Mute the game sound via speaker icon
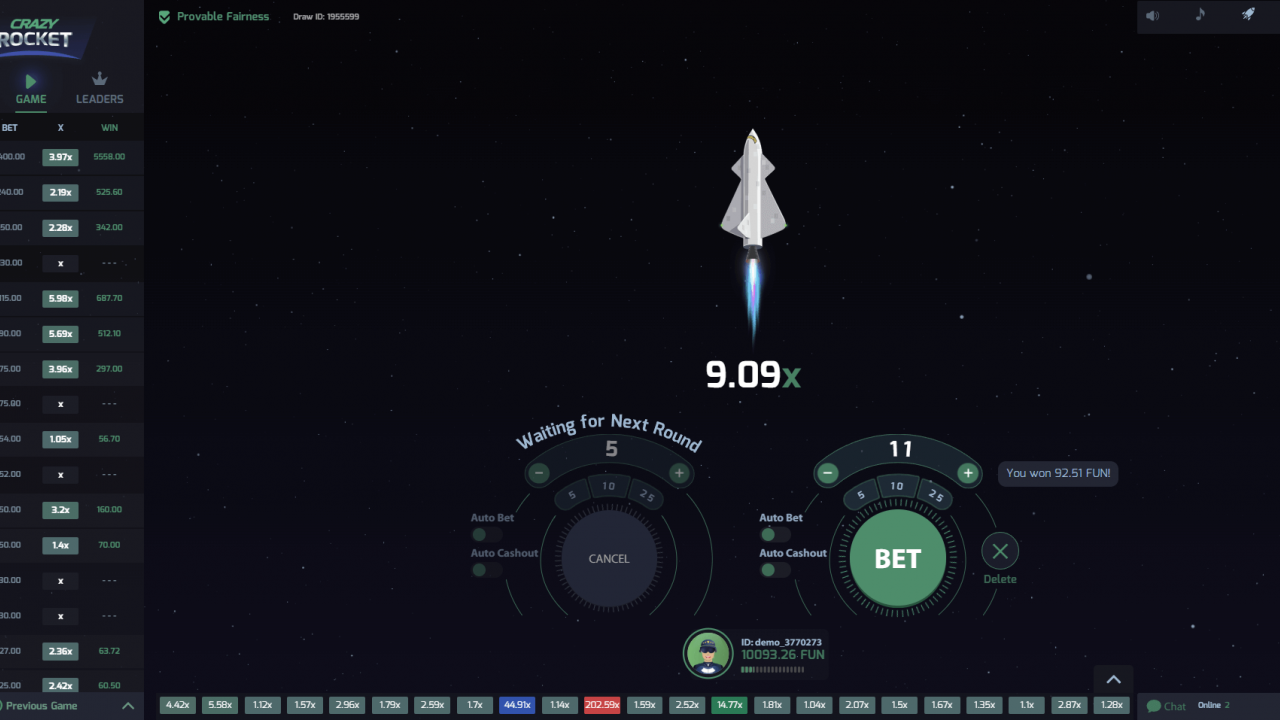The height and width of the screenshot is (720, 1280). point(1153,15)
